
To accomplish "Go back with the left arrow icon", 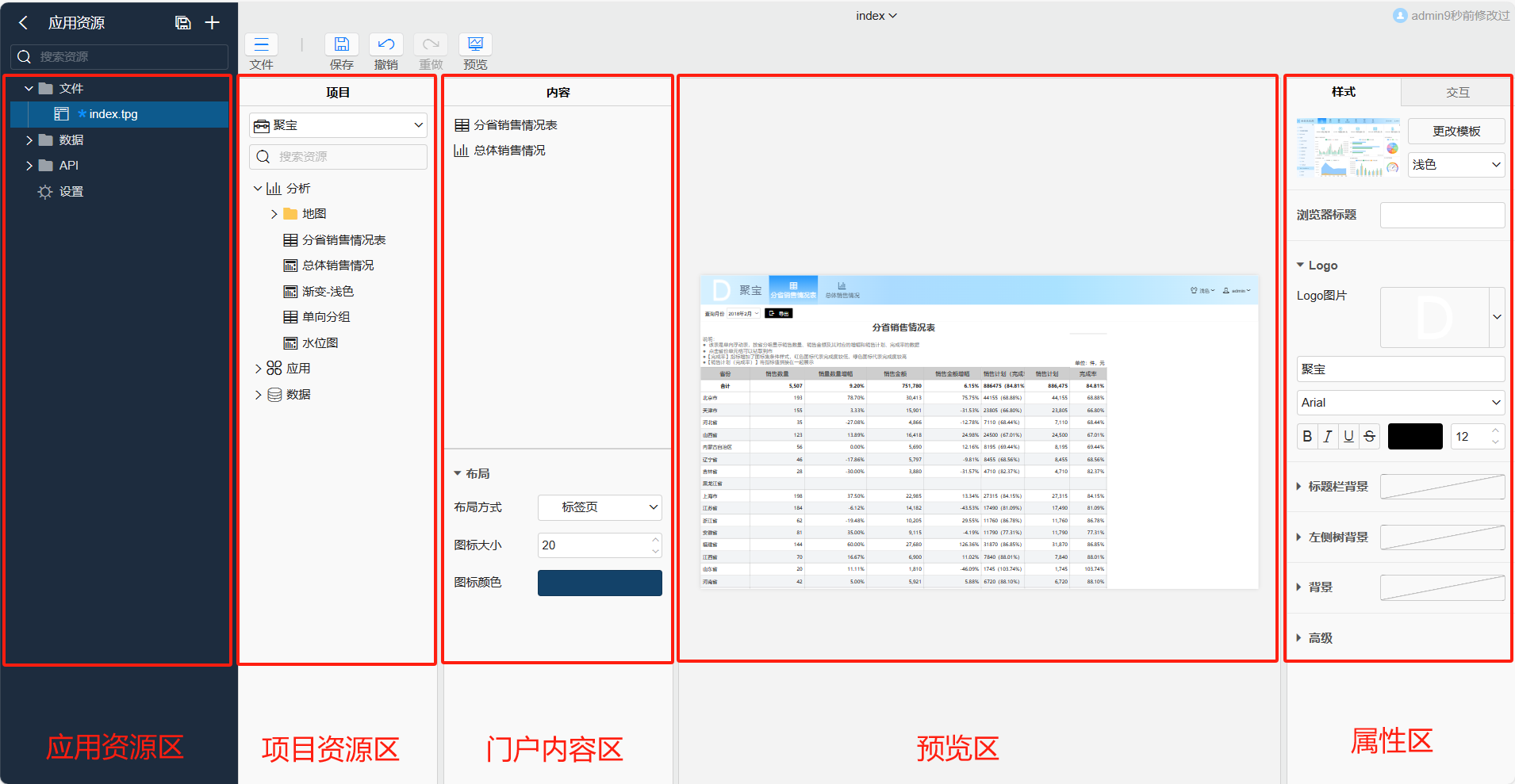I will coord(23,23).
